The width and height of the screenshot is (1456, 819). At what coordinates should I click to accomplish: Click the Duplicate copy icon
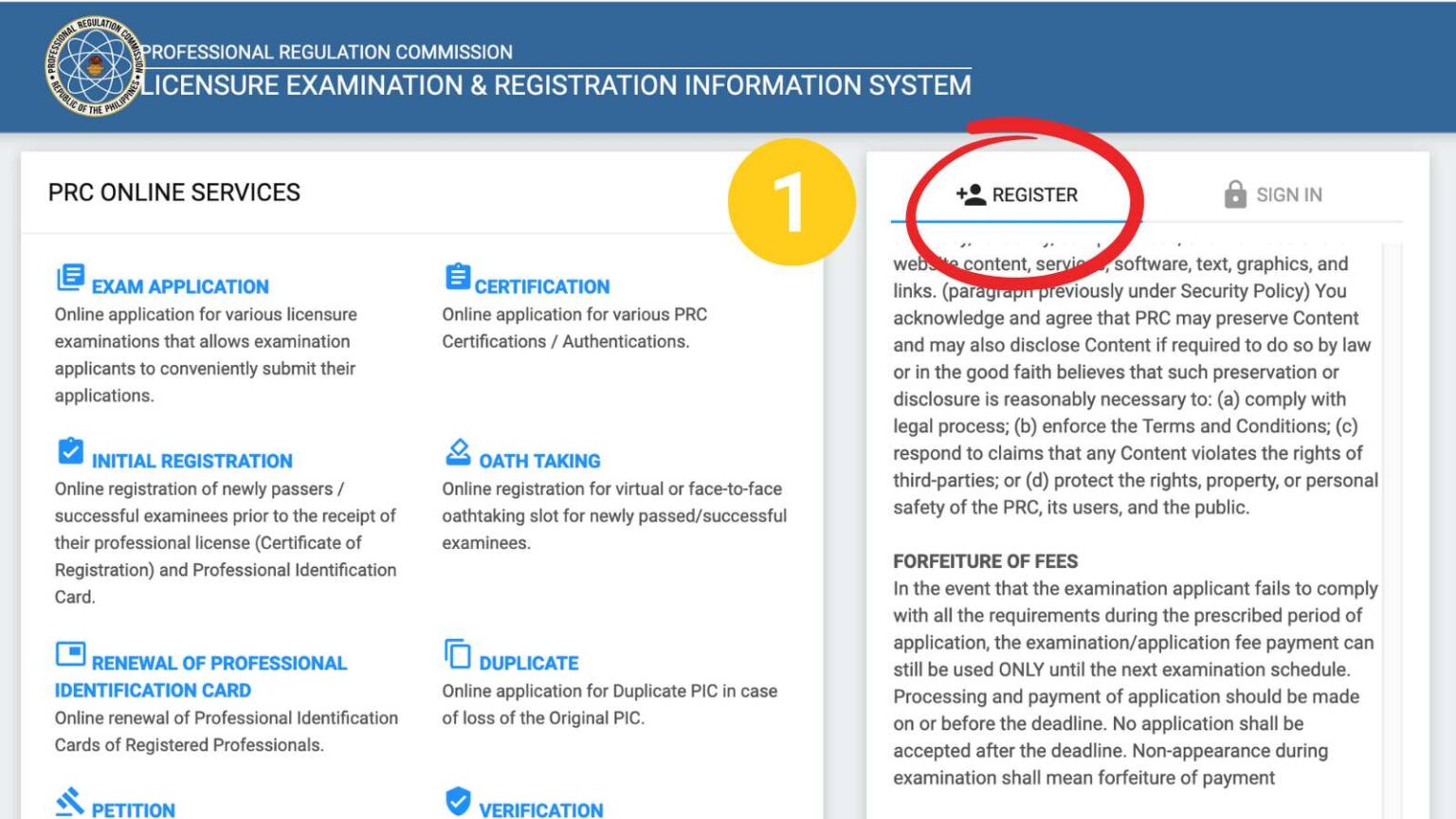pyautogui.click(x=458, y=654)
